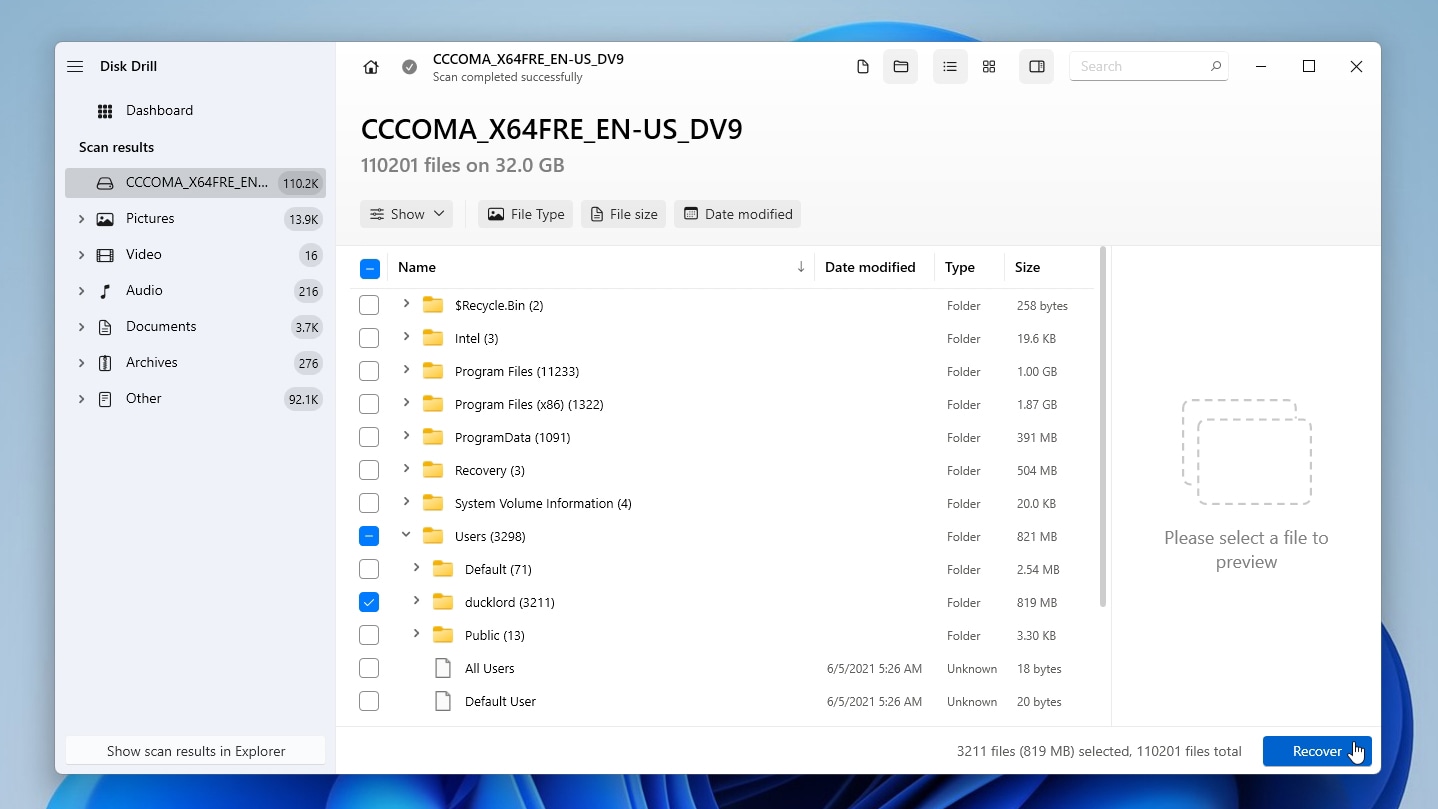Click the Archives category icon
The image size is (1438, 809).
[105, 363]
